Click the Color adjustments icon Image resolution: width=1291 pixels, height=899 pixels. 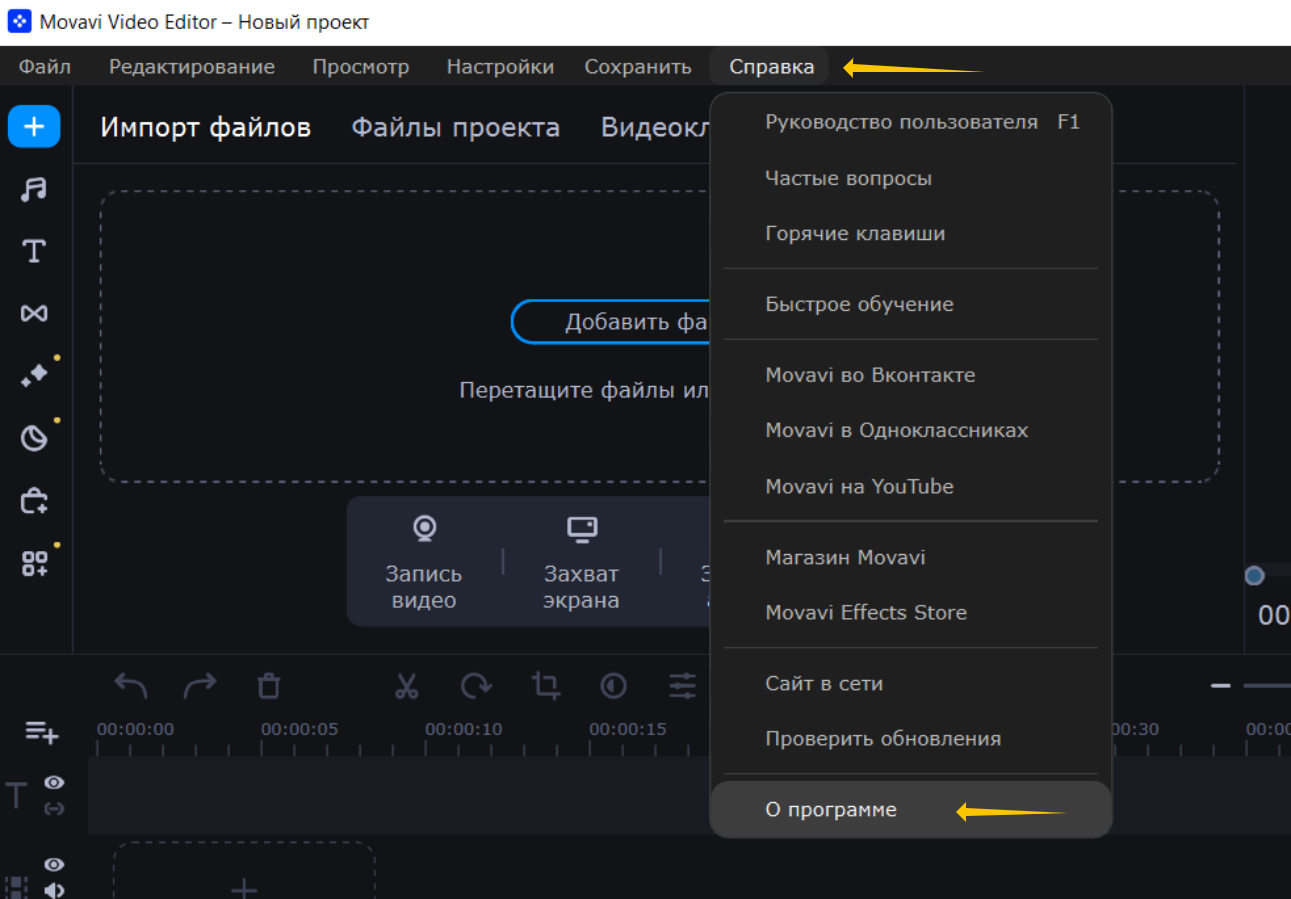(x=613, y=685)
